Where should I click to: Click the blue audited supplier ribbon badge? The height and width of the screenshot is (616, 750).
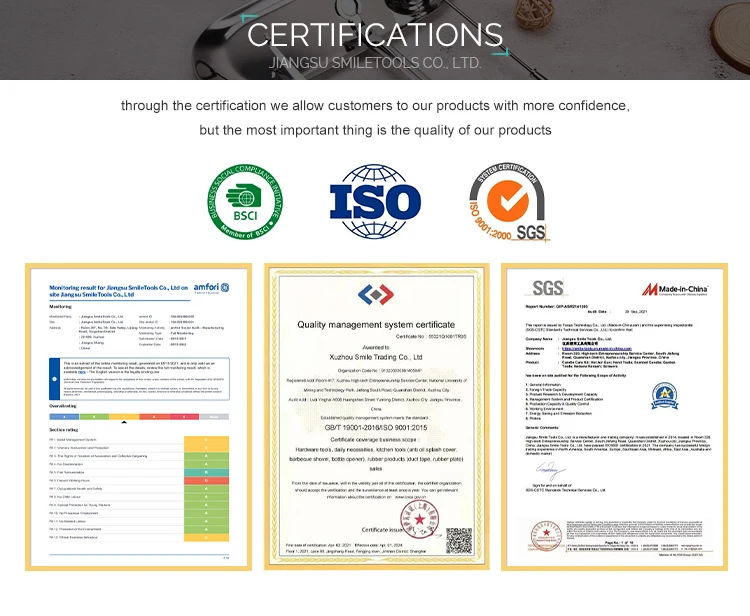(x=664, y=396)
